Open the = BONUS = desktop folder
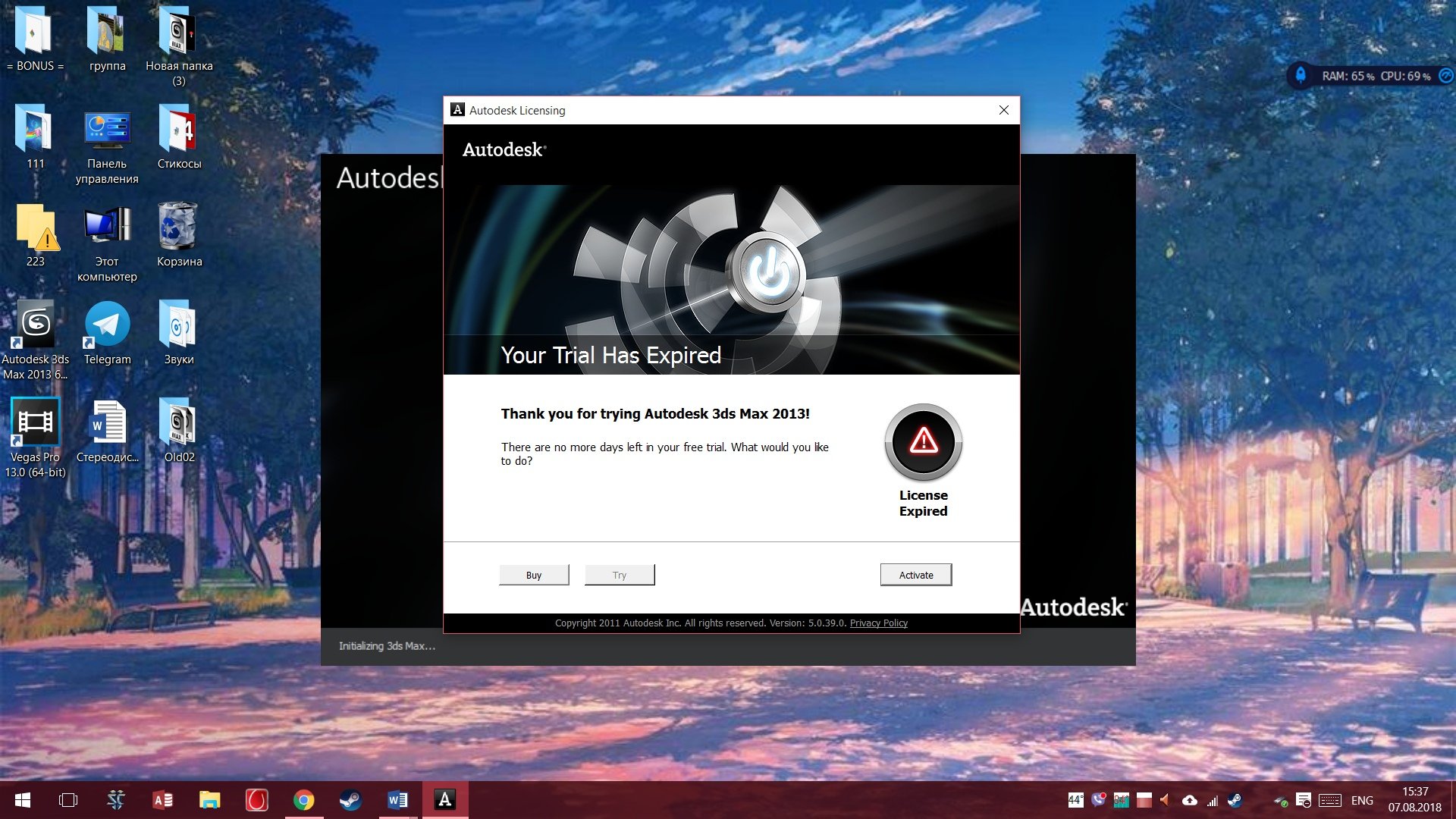 point(35,39)
